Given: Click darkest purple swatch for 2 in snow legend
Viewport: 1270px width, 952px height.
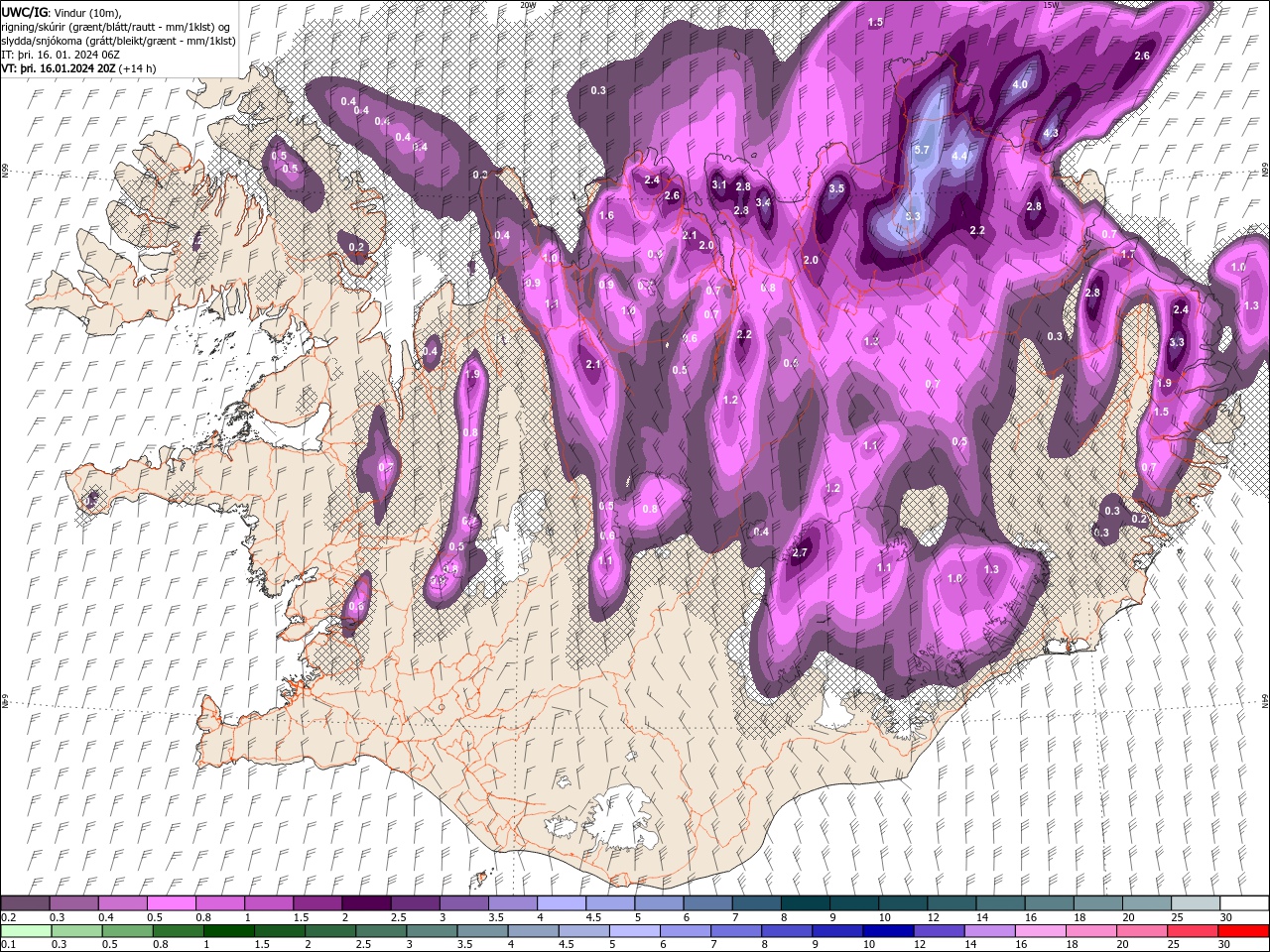Looking at the screenshot, I should (x=365, y=903).
